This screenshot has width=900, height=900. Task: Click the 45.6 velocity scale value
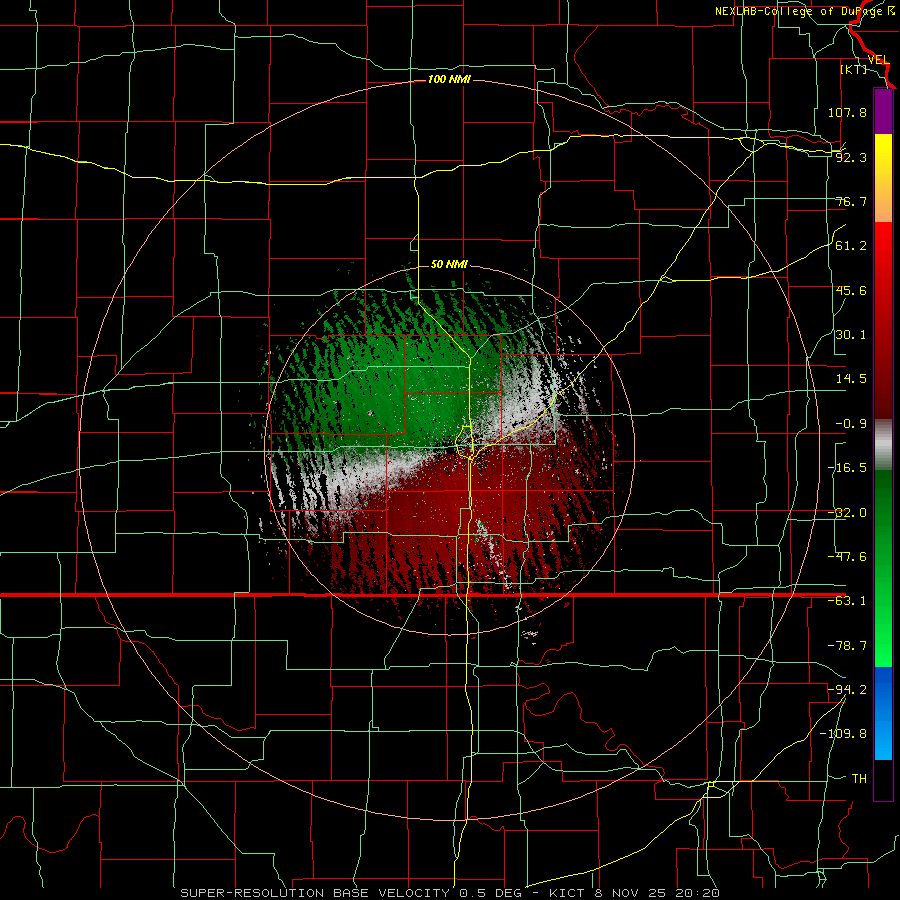[x=851, y=290]
